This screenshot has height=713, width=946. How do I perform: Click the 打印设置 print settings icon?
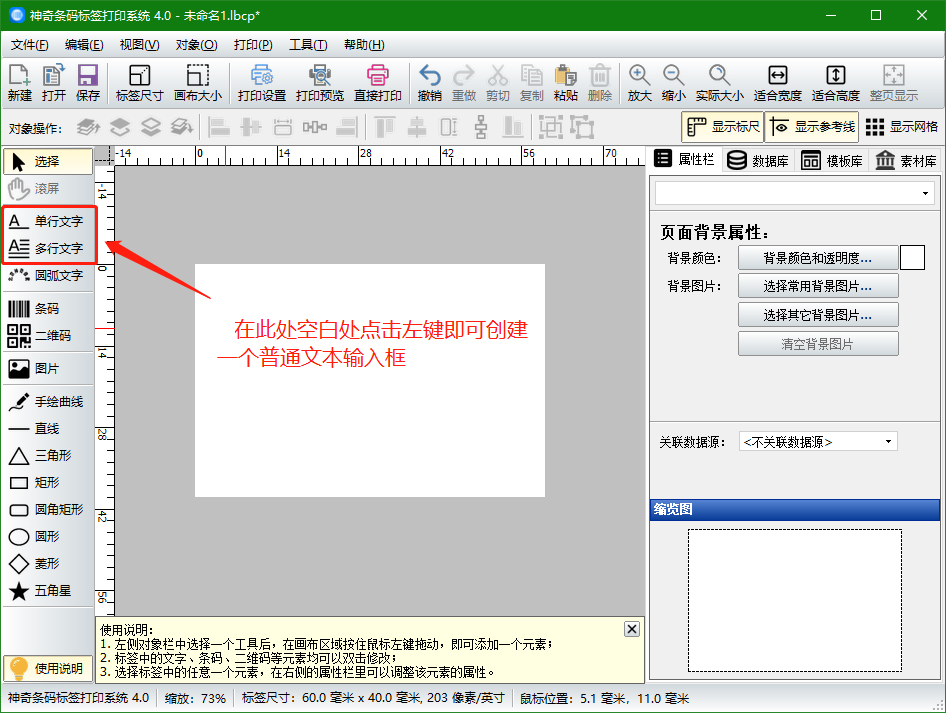(262, 83)
